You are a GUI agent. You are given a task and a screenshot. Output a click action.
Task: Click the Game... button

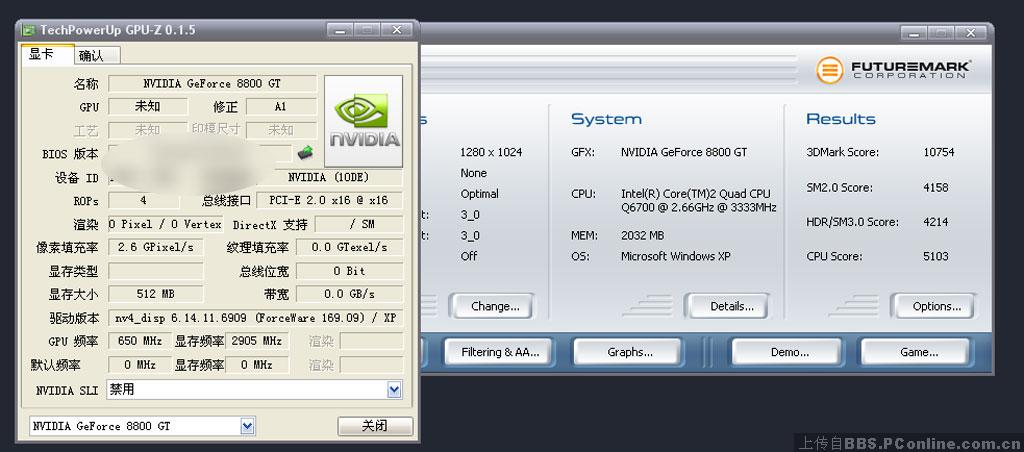[x=915, y=352]
